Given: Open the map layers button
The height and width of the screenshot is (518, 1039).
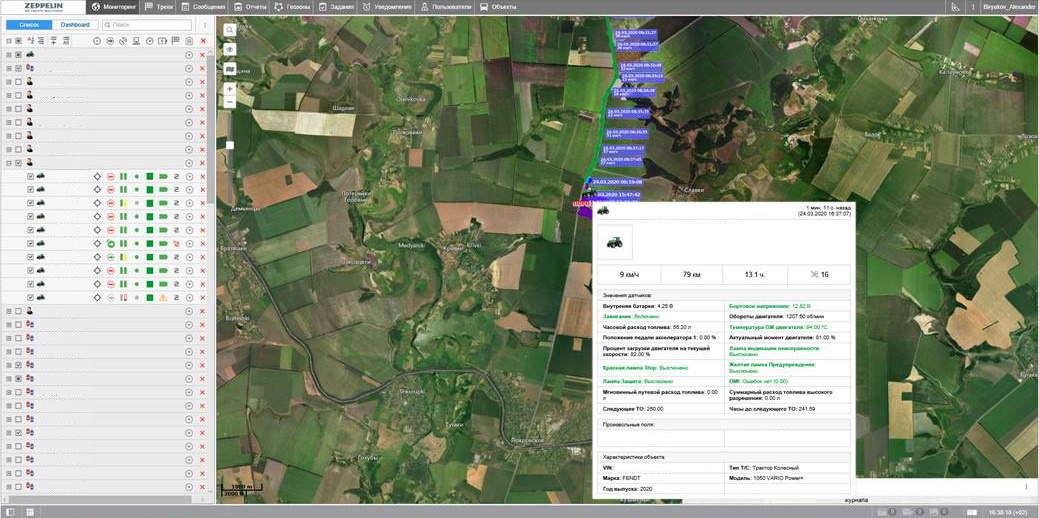Looking at the screenshot, I should tap(229, 68).
